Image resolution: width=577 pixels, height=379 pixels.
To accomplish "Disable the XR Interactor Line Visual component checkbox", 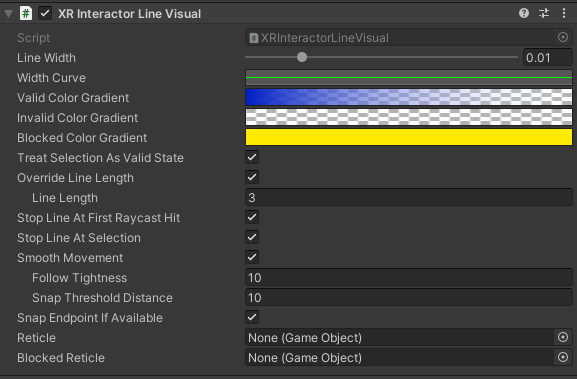I will click(x=45, y=14).
